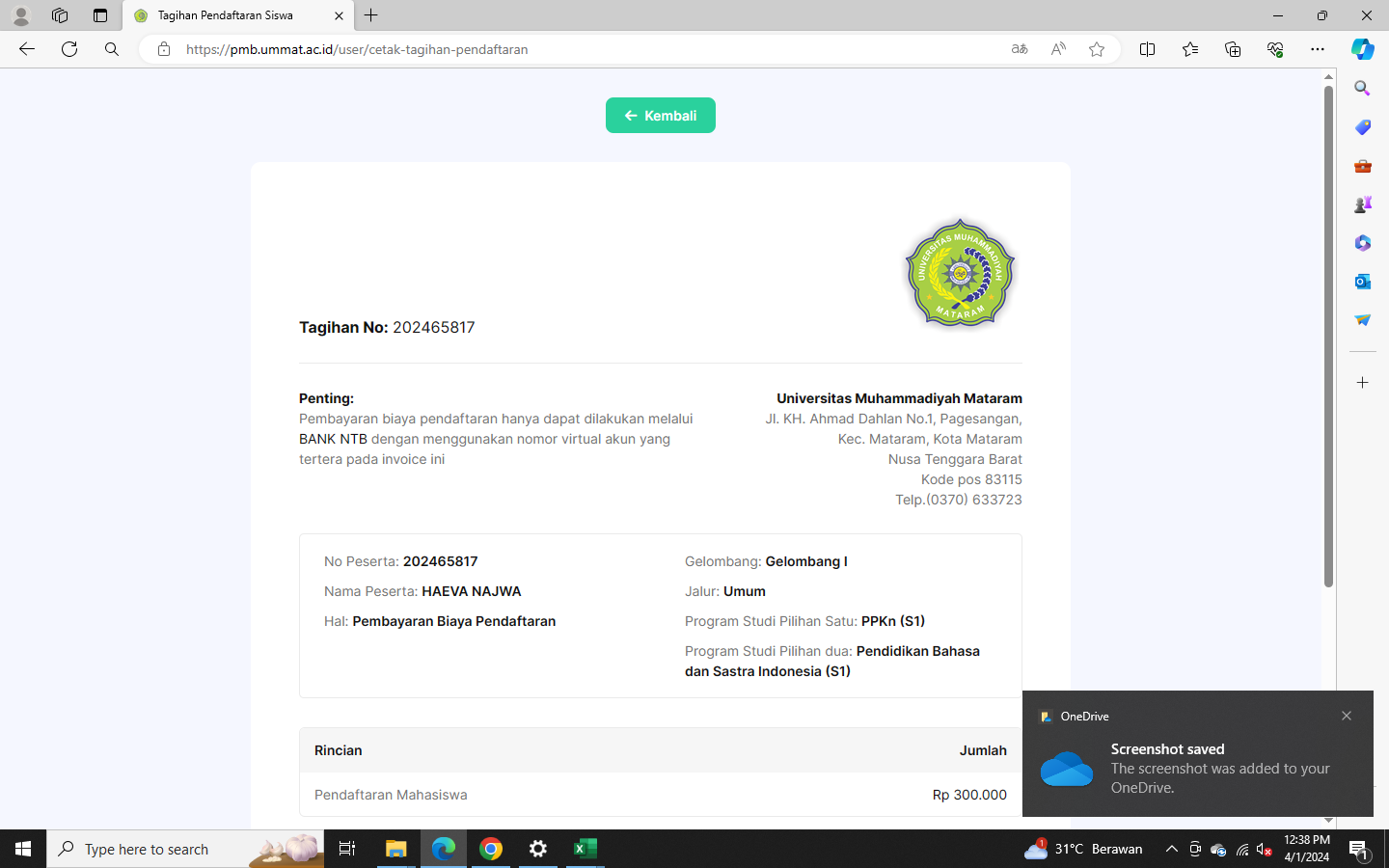Open Outlook in the Edge sidebar
The width and height of the screenshot is (1389, 868).
[1362, 282]
